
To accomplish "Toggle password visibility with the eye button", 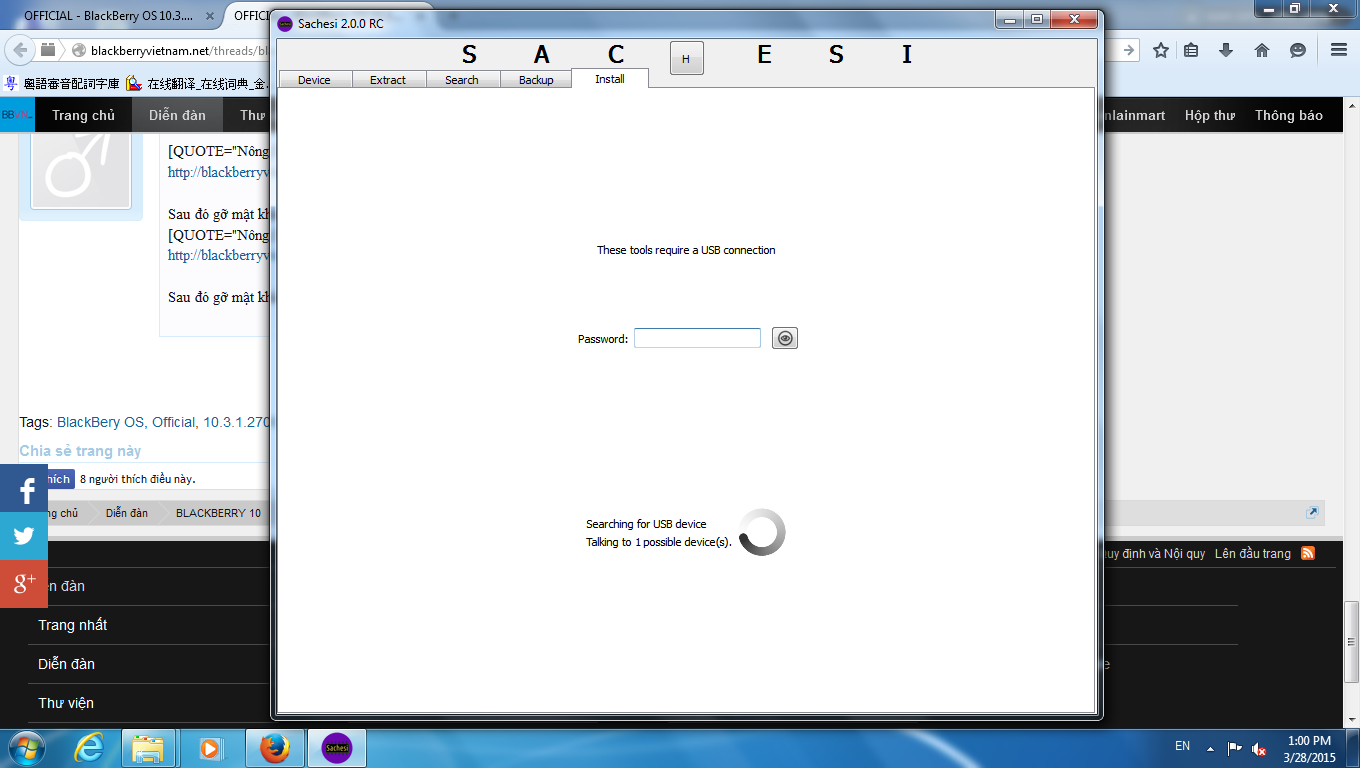I will click(x=785, y=338).
